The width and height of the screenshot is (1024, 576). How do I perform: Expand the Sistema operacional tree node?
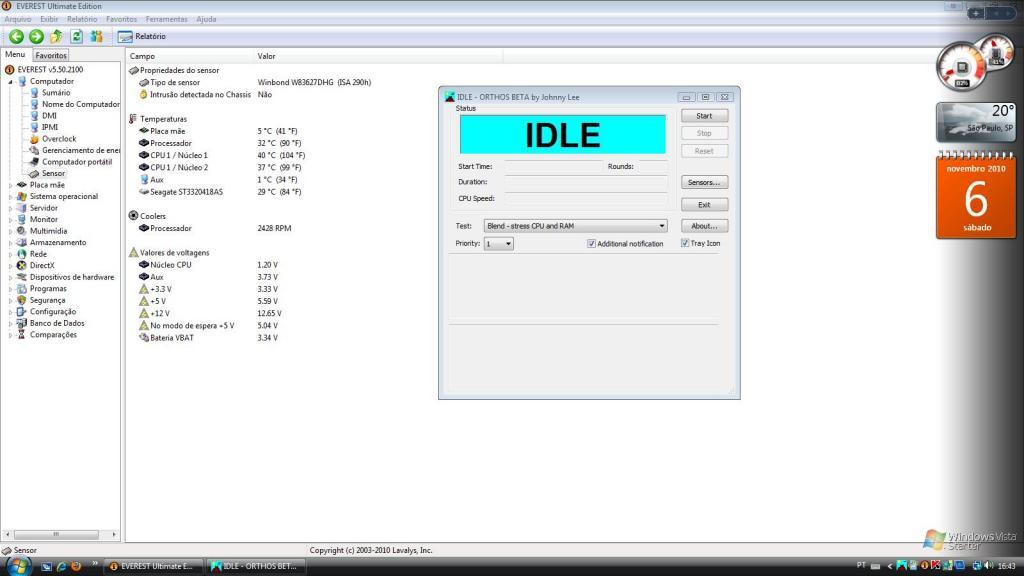coord(10,197)
